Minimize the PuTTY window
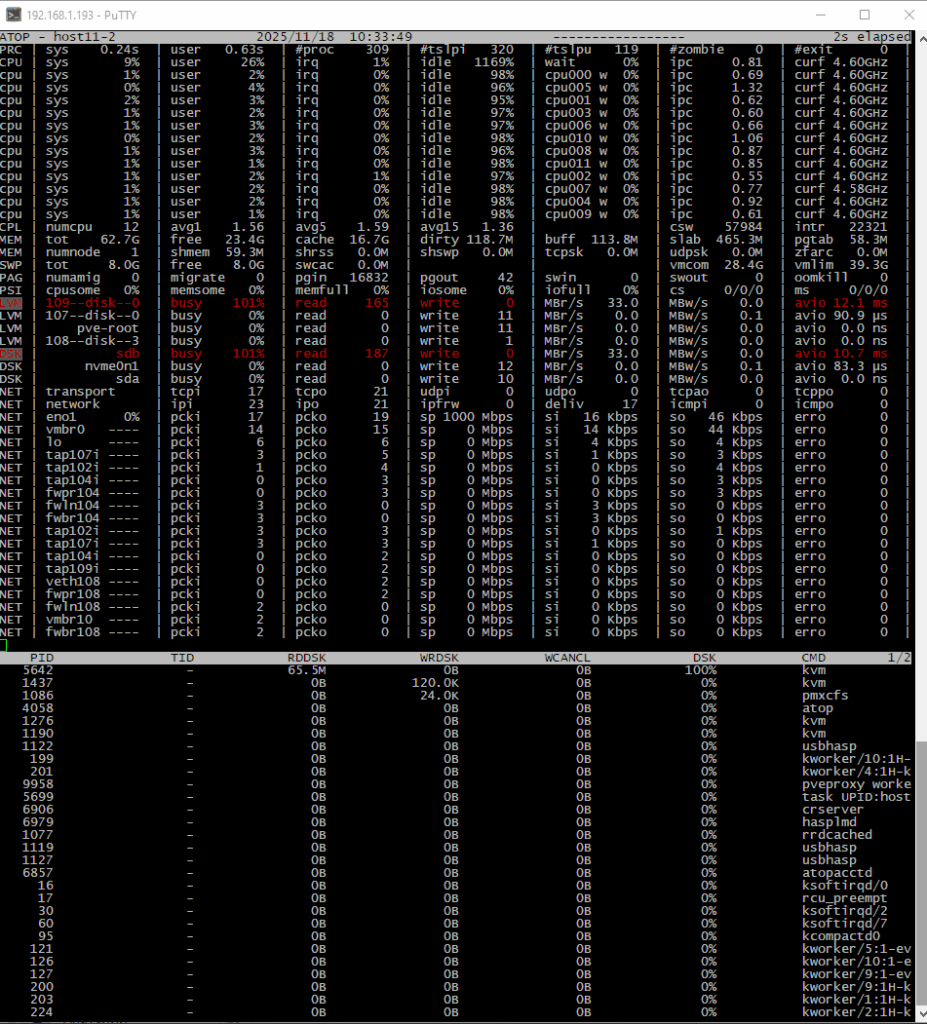This screenshot has height=1024, width=927. coord(818,14)
